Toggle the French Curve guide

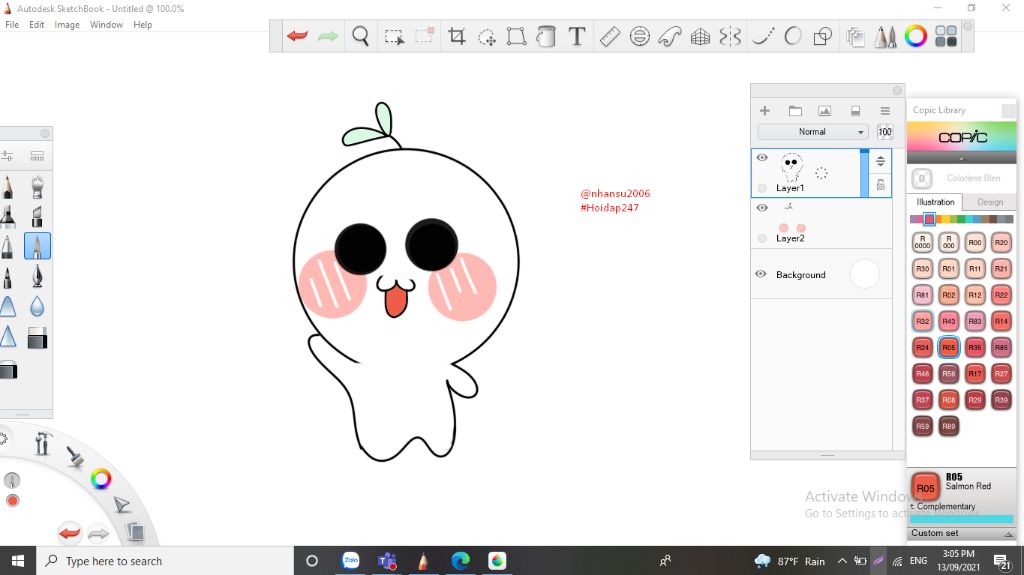tap(669, 36)
